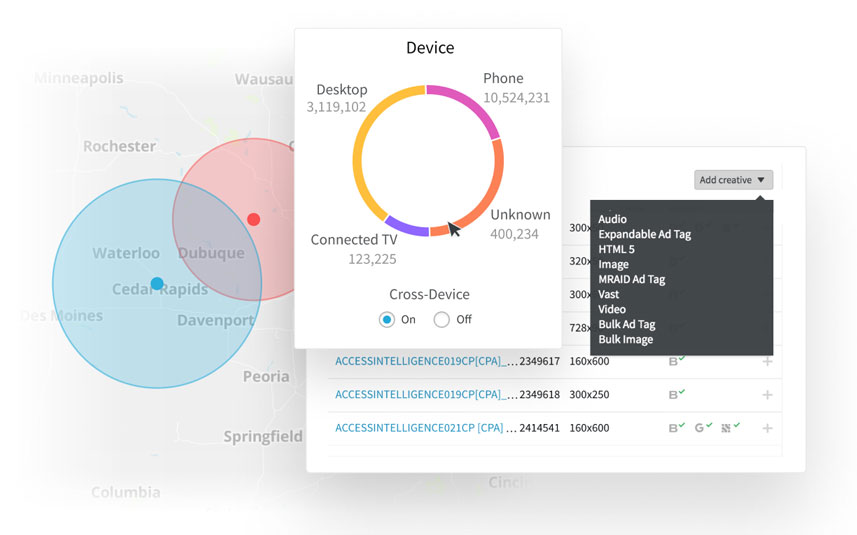Select the red geofence center dot
This screenshot has height=535, width=857.
pyautogui.click(x=254, y=219)
